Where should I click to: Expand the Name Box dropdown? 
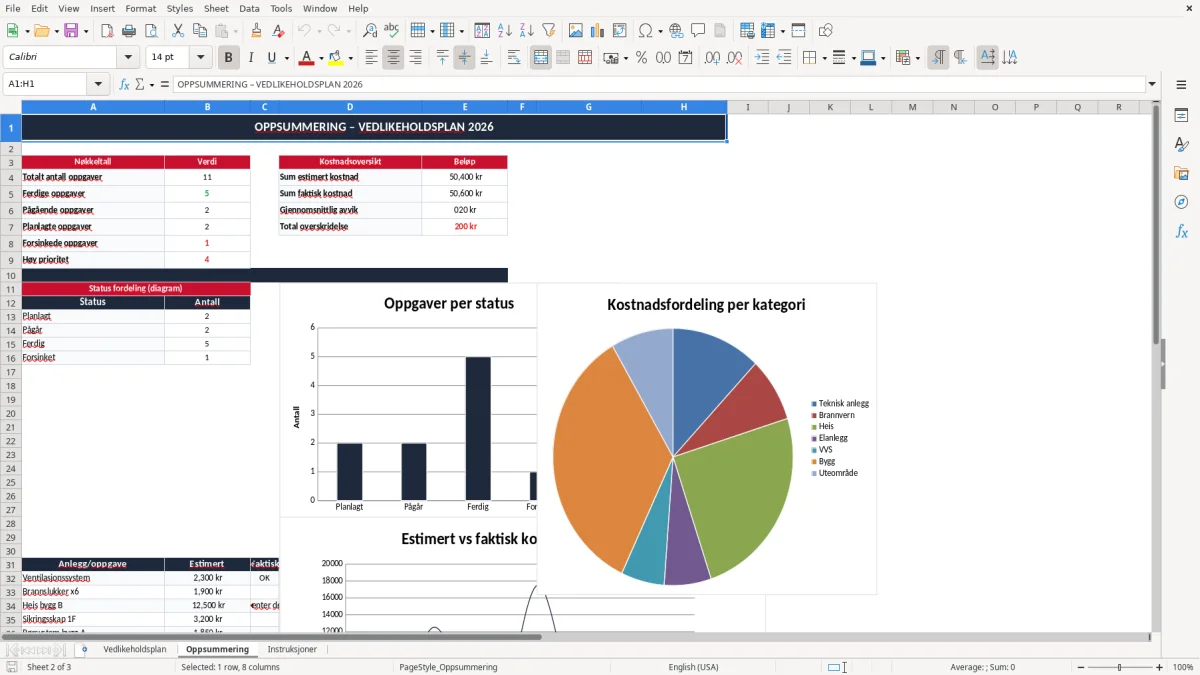coord(98,85)
